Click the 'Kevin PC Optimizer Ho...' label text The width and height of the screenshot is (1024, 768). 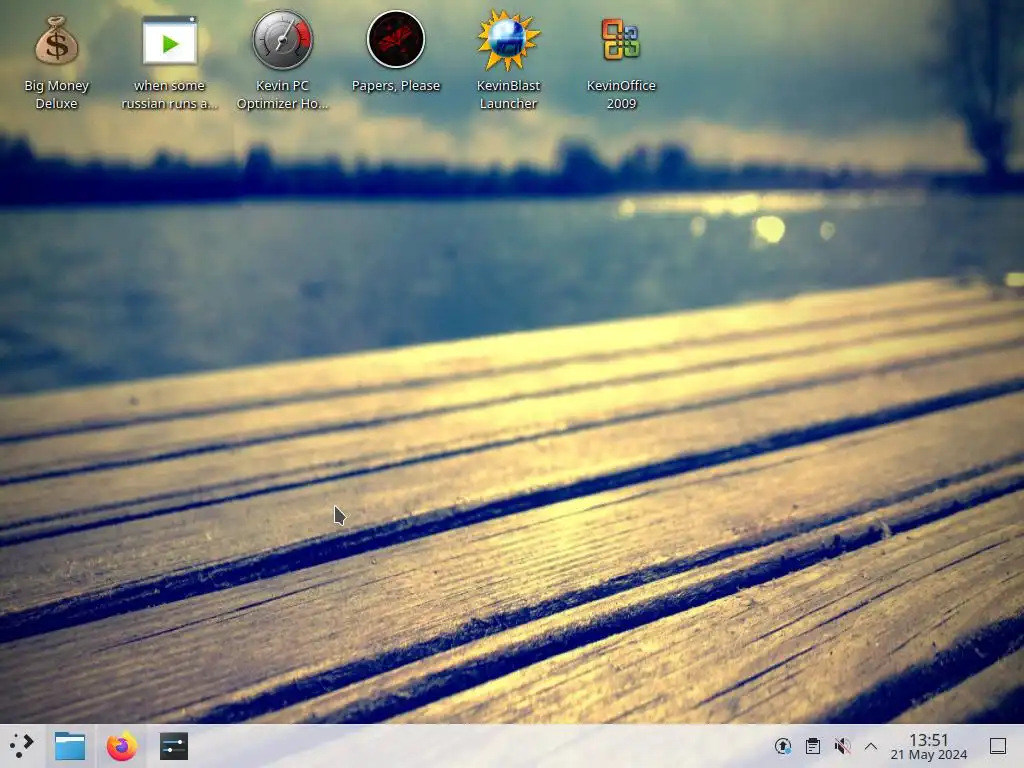pos(282,94)
